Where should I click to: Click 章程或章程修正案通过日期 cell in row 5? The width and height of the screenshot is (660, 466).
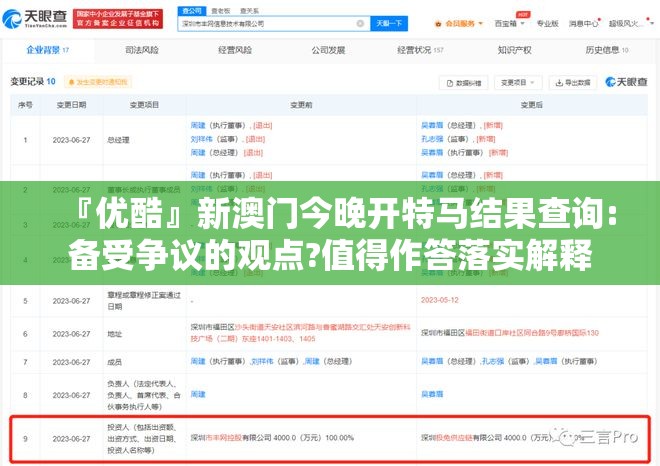tap(144, 301)
